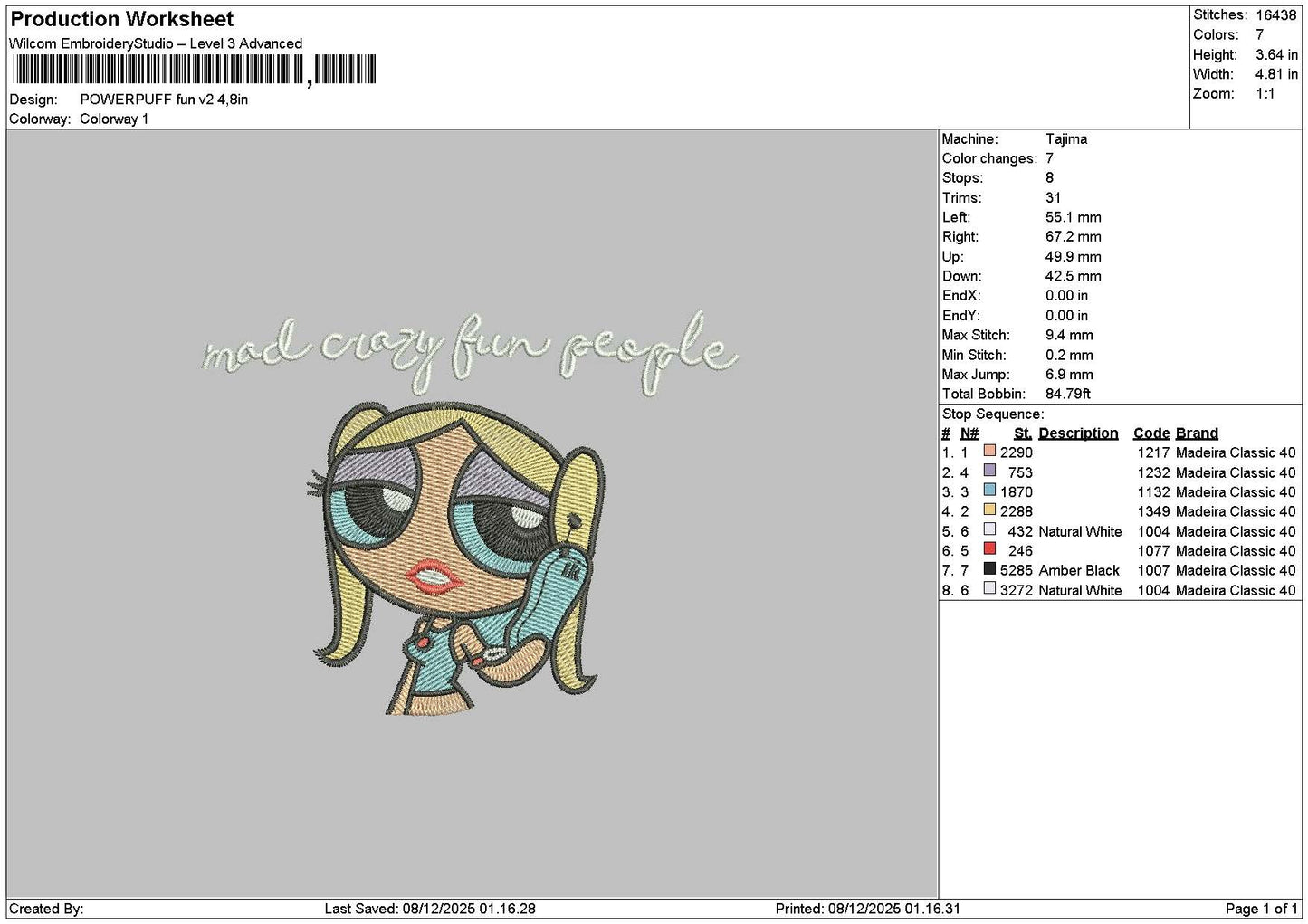Click the Brand column header
1308x924 pixels.
(x=1197, y=433)
